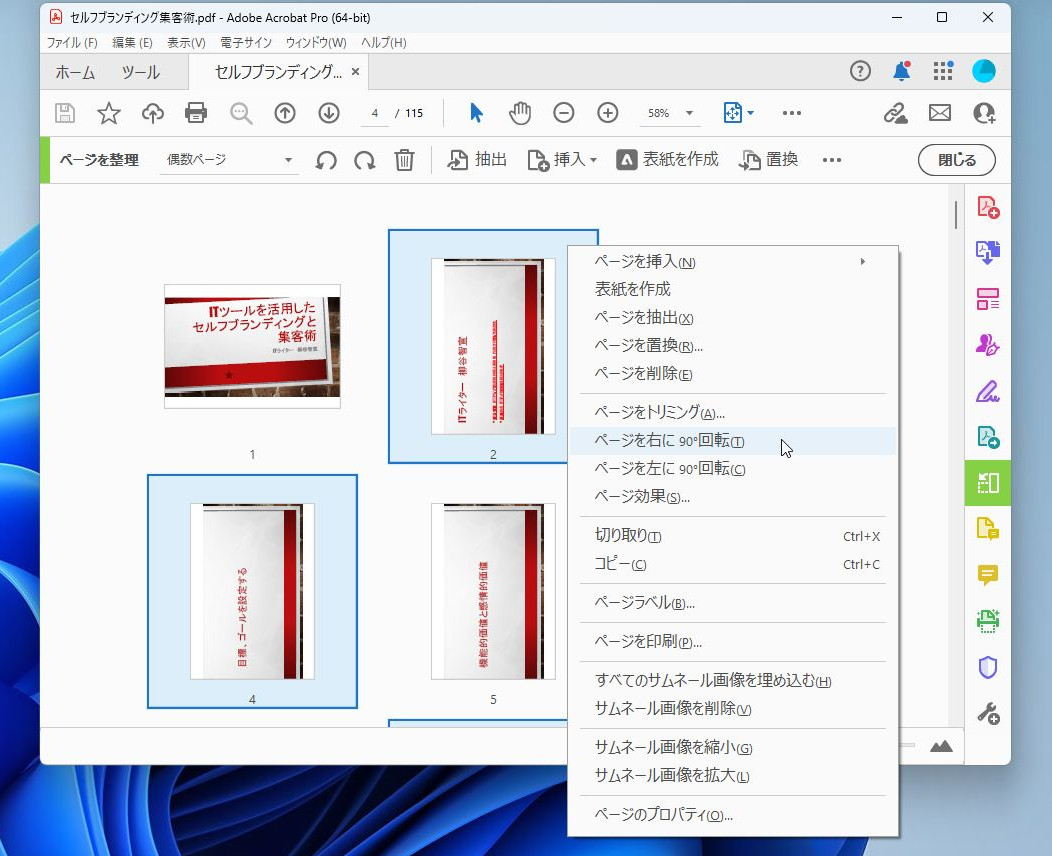Click the 閉じる button
Viewport: 1052px width, 856px height.
[x=957, y=160]
